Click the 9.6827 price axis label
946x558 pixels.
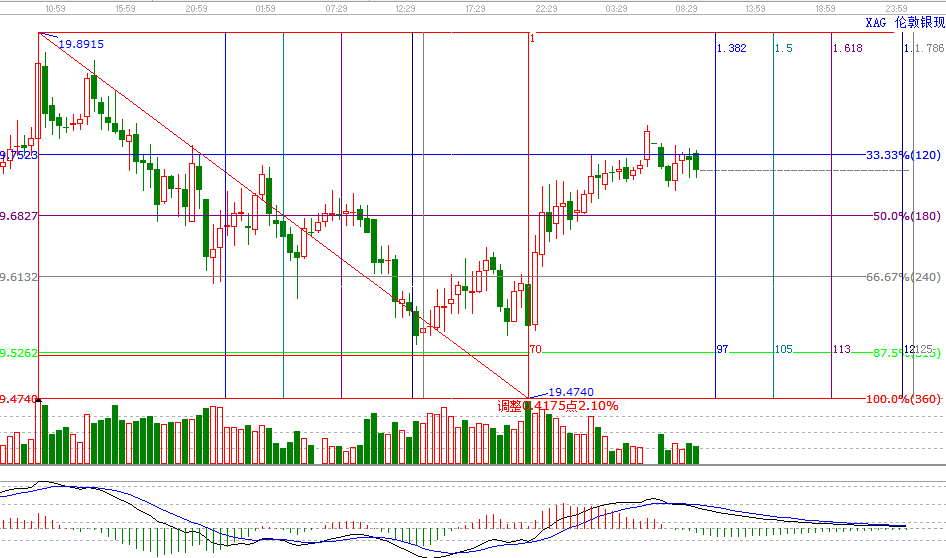(x=19, y=216)
